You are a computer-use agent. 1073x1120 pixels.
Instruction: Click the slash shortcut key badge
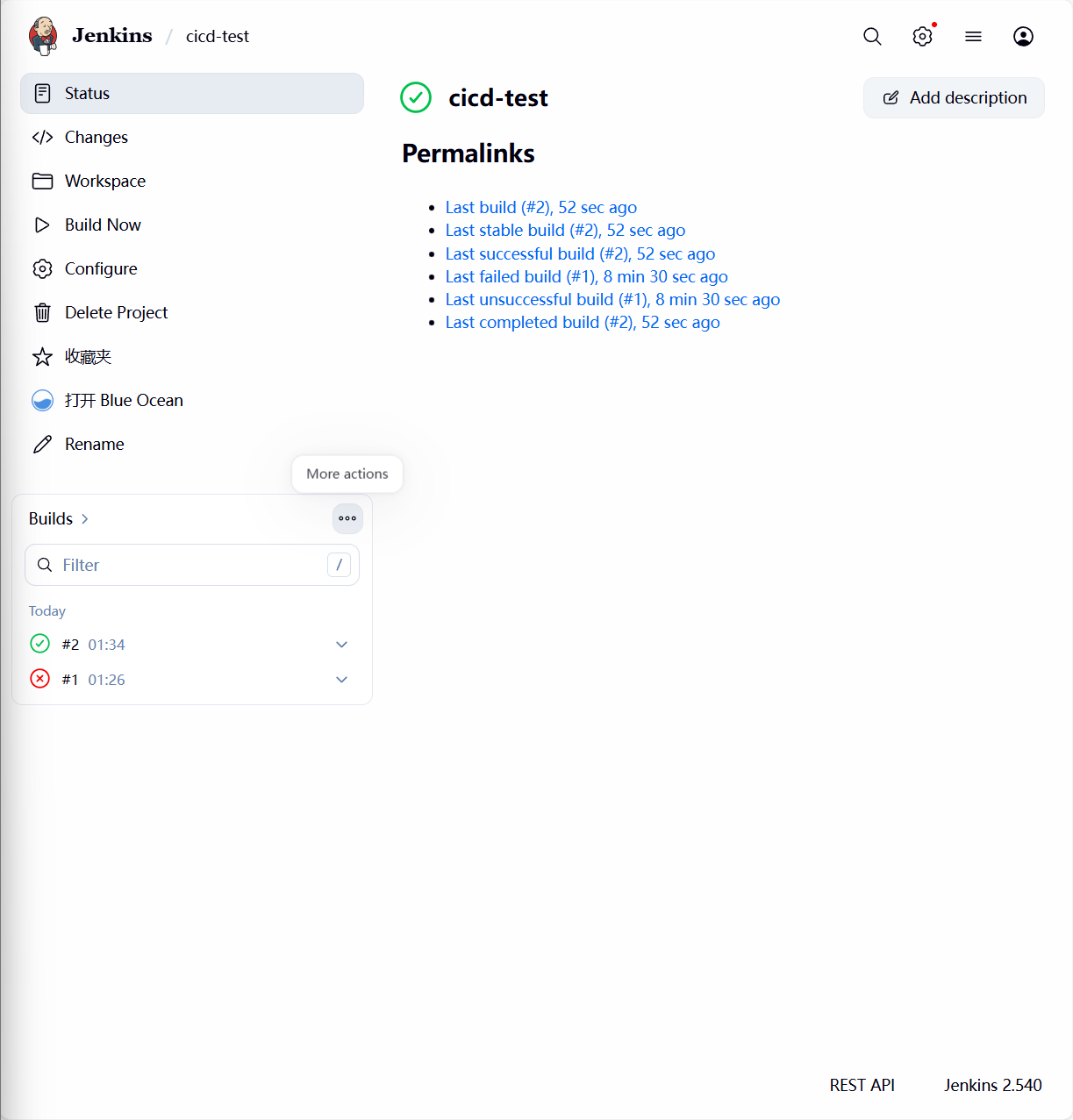coord(339,565)
